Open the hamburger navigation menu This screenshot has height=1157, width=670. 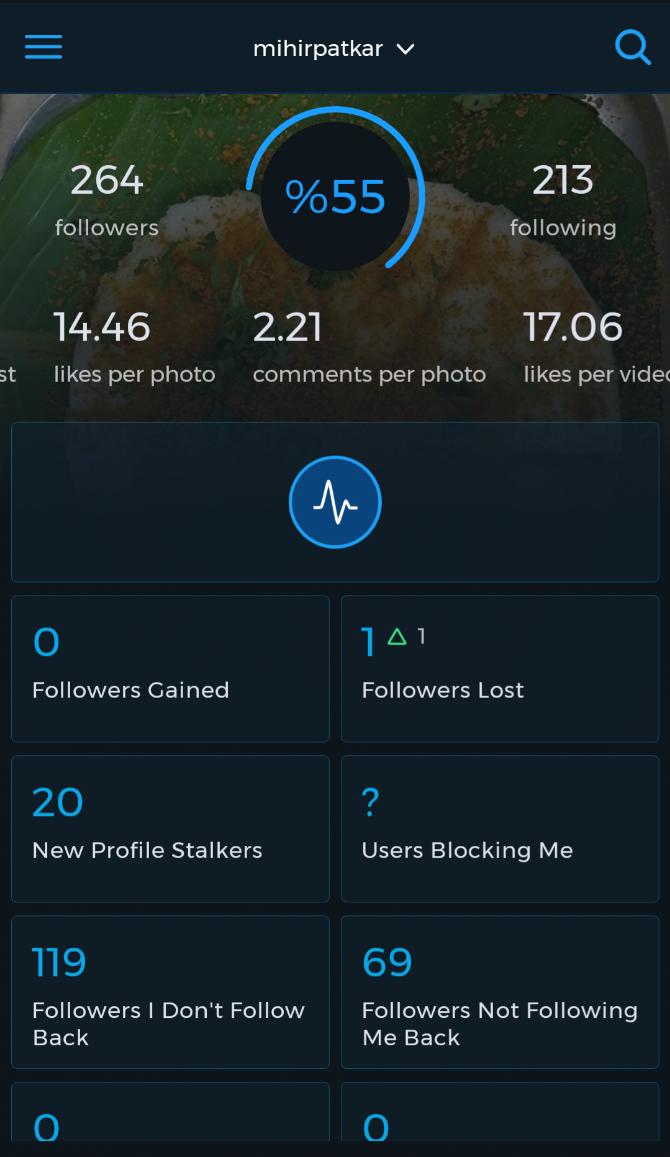click(x=43, y=47)
